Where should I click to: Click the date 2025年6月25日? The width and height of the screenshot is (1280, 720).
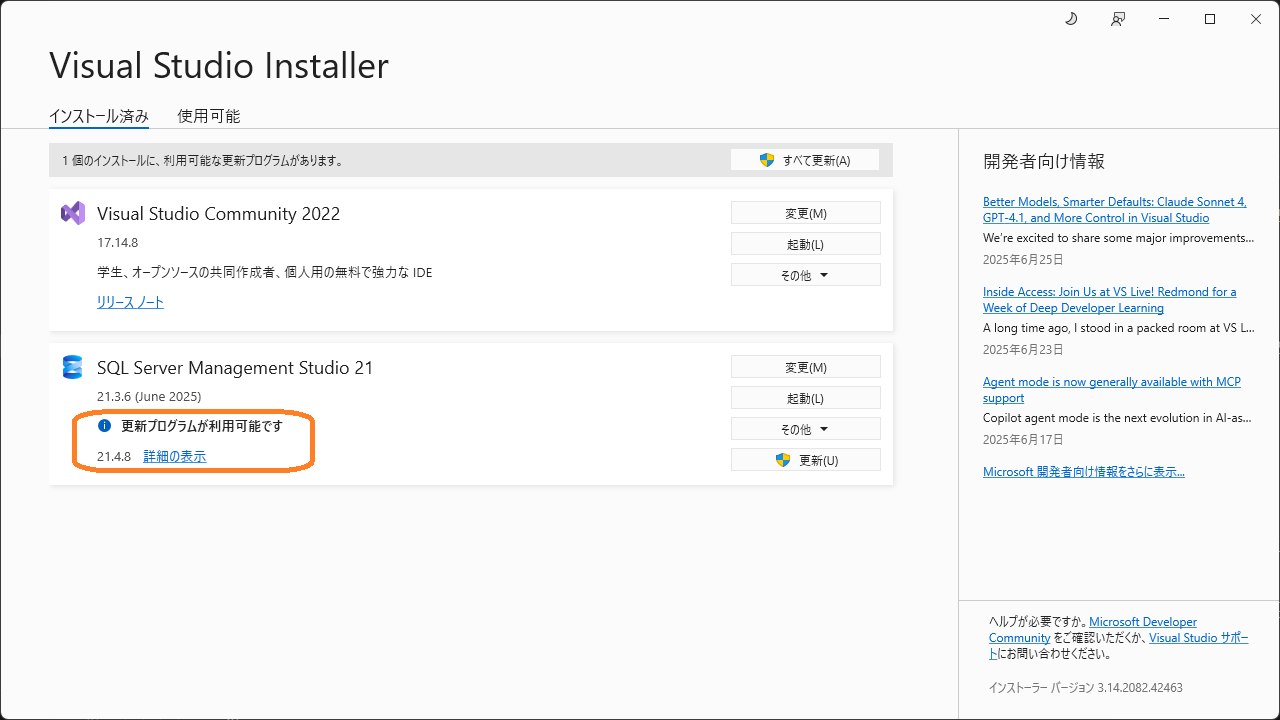coord(1023,259)
